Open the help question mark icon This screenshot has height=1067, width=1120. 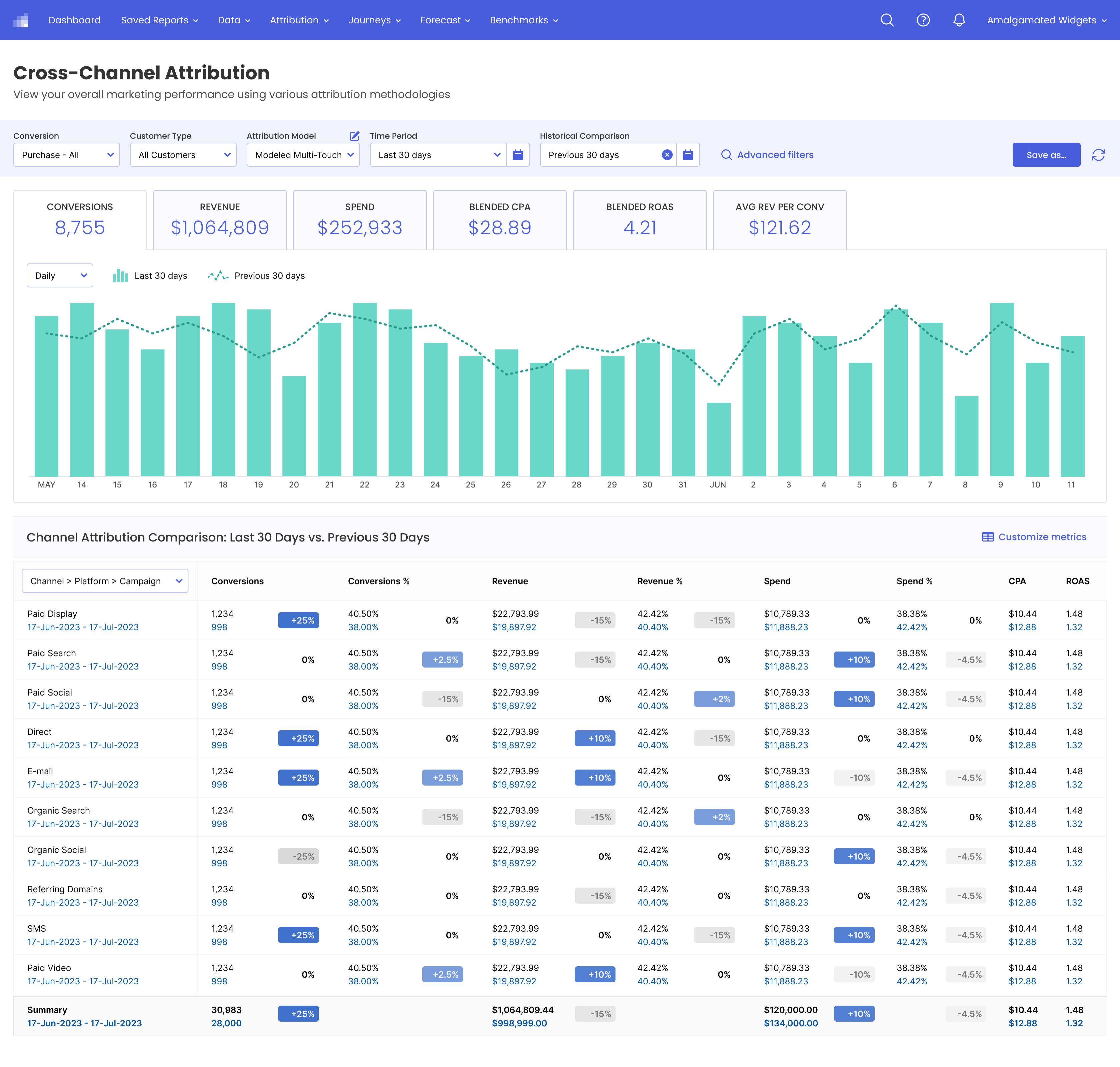coord(923,20)
